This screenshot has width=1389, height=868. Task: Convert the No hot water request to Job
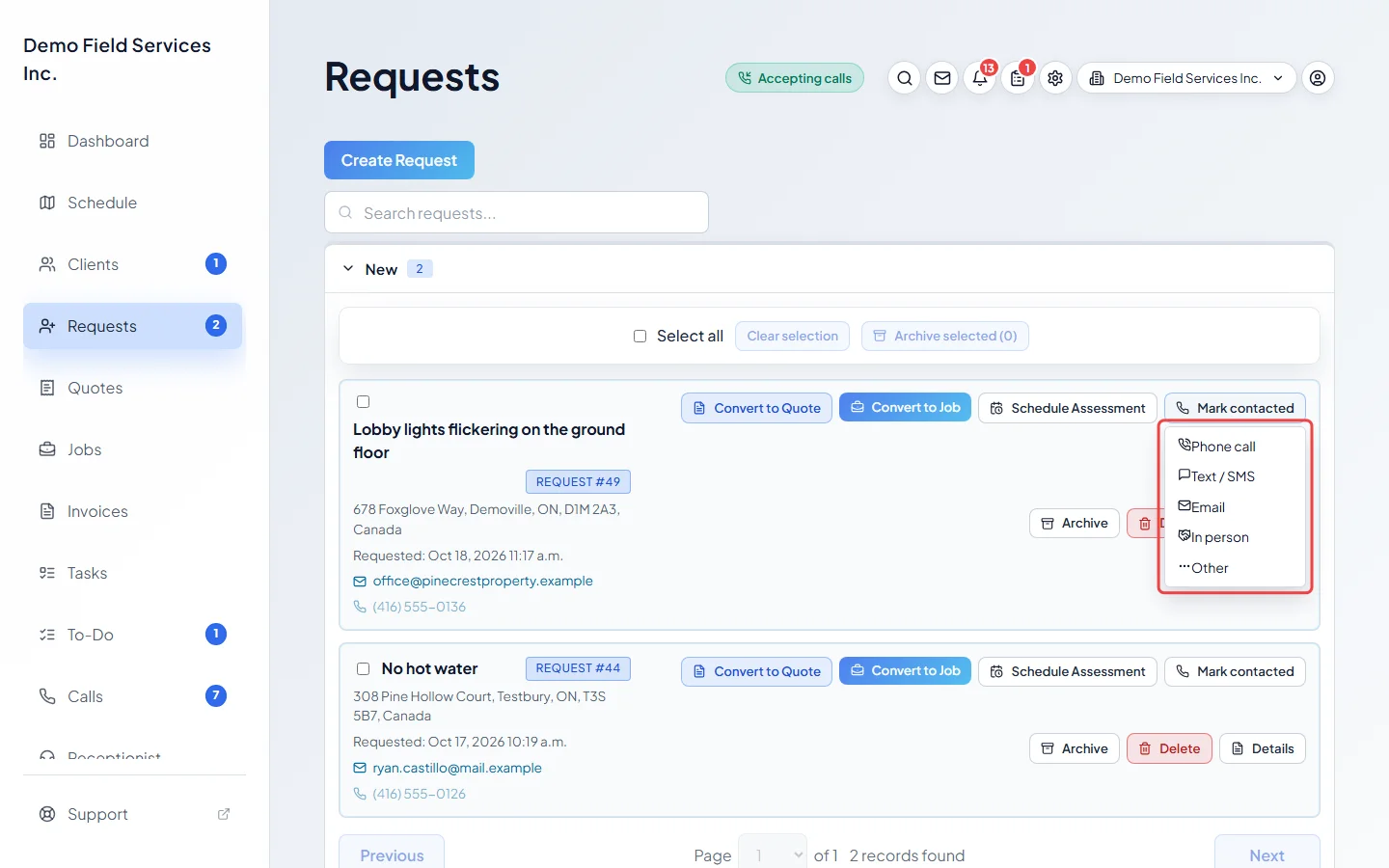tap(905, 671)
